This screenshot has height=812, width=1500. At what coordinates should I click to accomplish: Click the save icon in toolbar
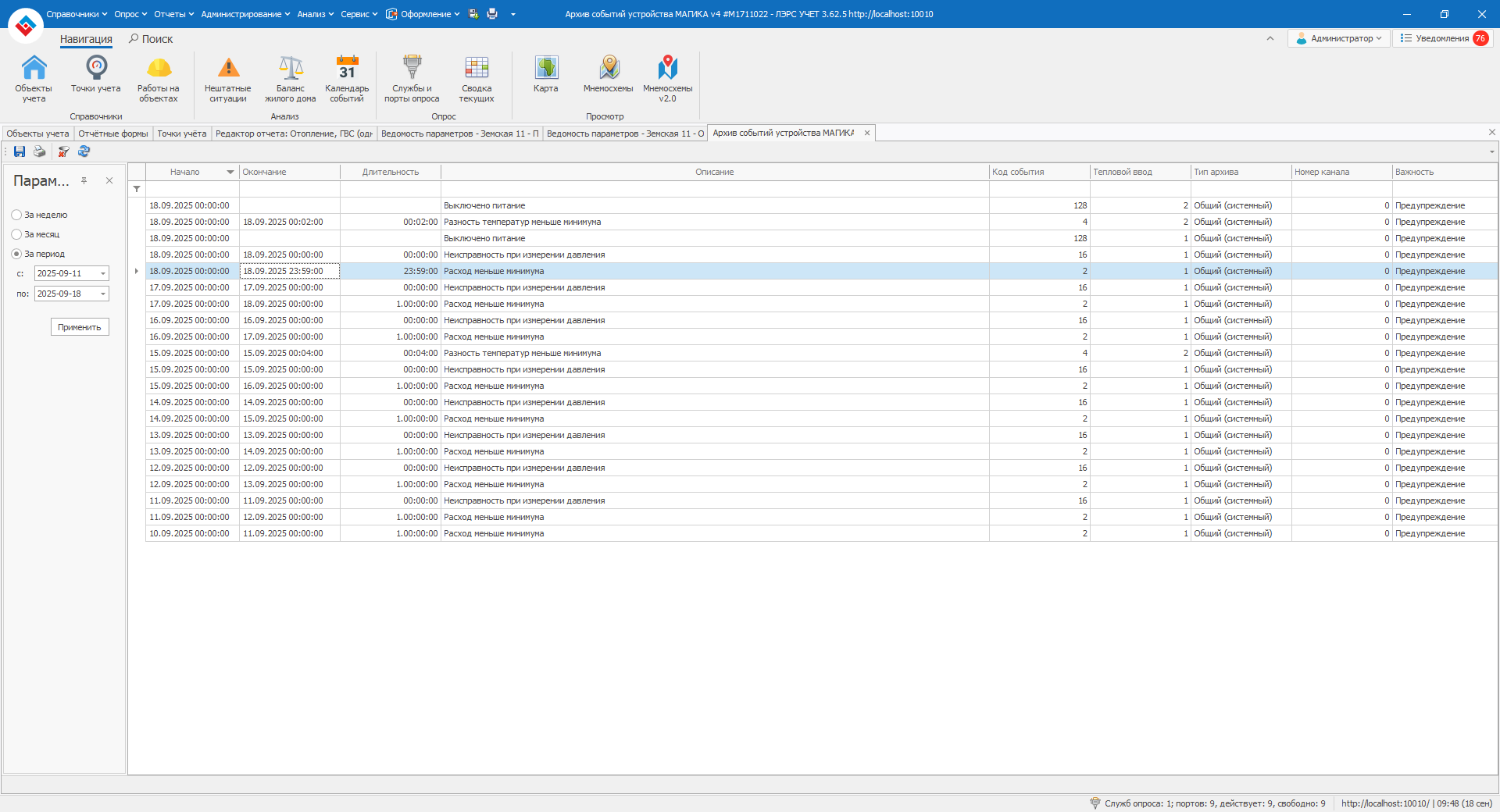coord(20,151)
